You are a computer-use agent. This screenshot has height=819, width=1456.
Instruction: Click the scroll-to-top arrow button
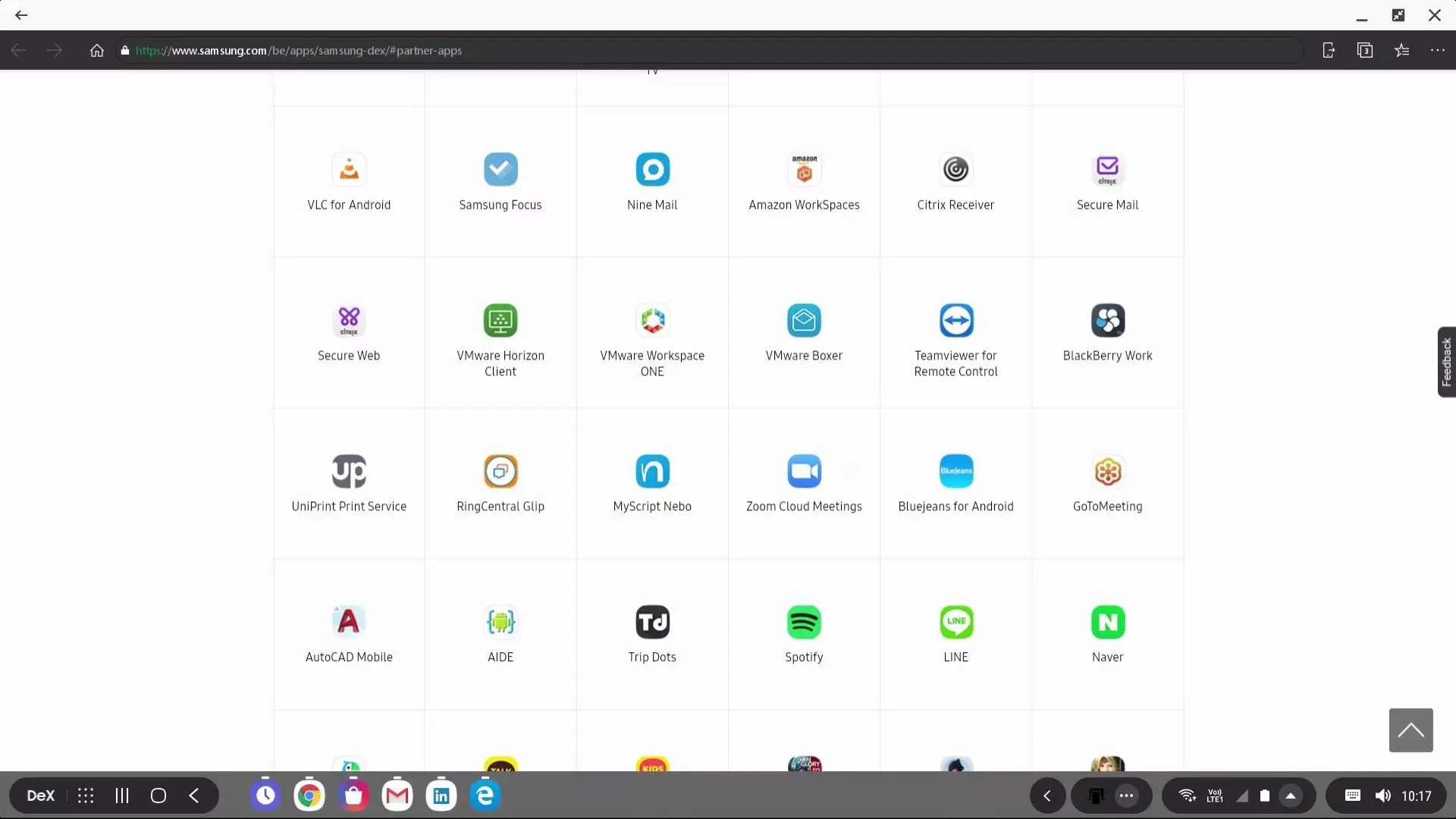(x=1410, y=730)
